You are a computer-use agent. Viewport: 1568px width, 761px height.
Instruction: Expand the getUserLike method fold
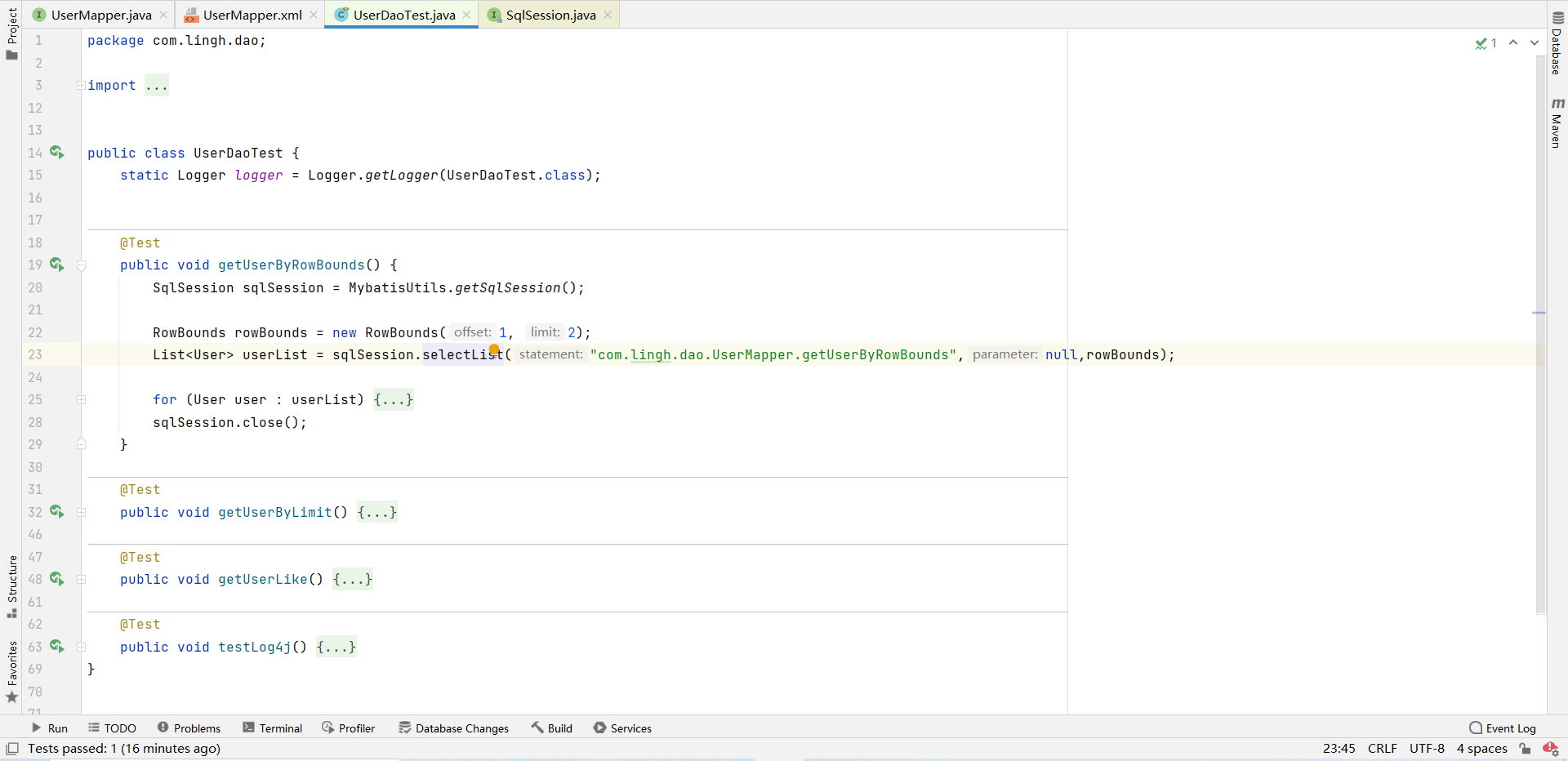81,579
